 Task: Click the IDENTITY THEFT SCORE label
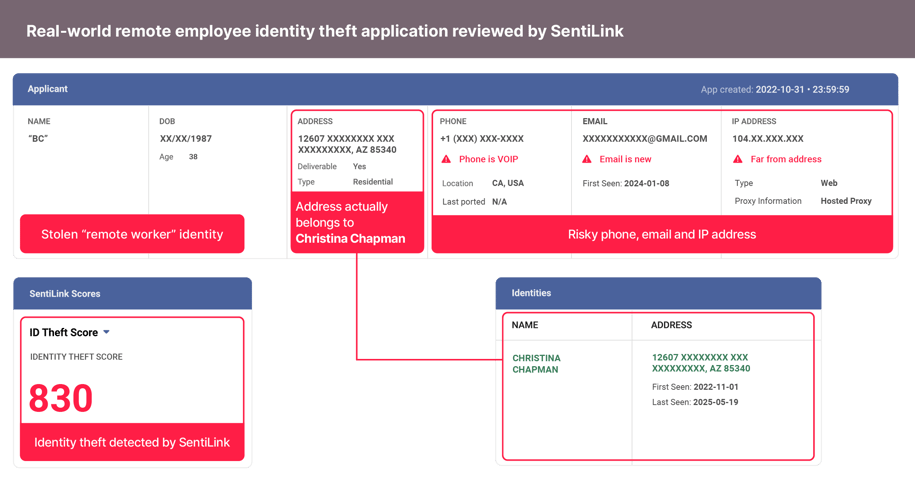coord(76,357)
